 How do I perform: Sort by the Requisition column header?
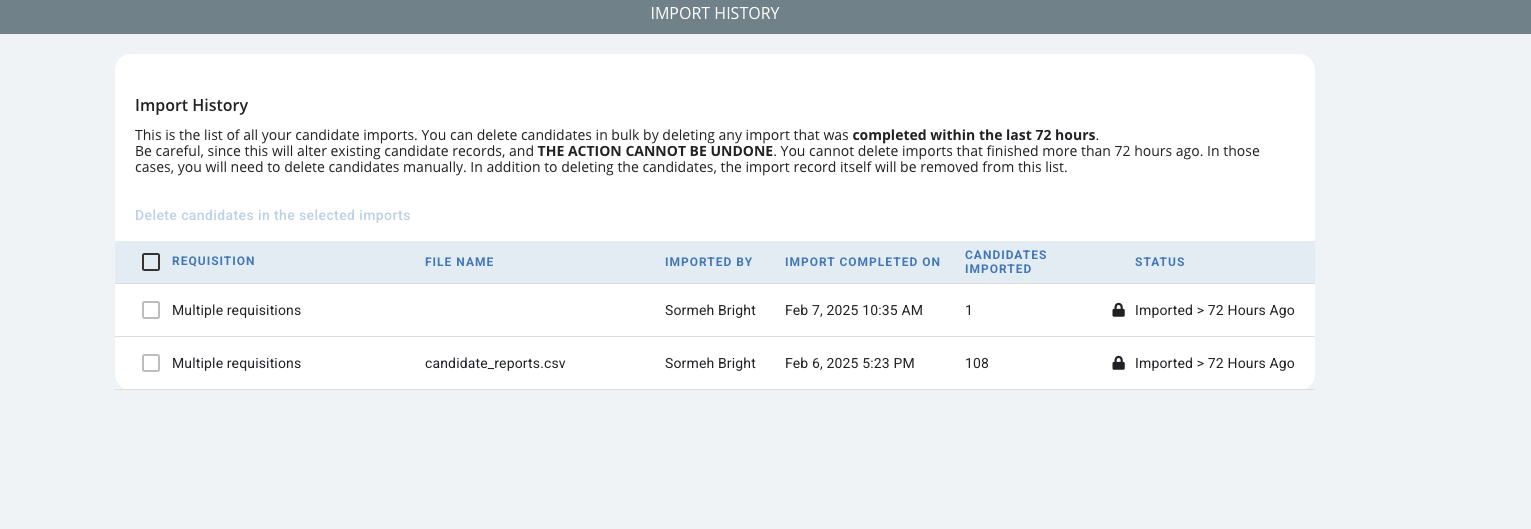(x=213, y=261)
